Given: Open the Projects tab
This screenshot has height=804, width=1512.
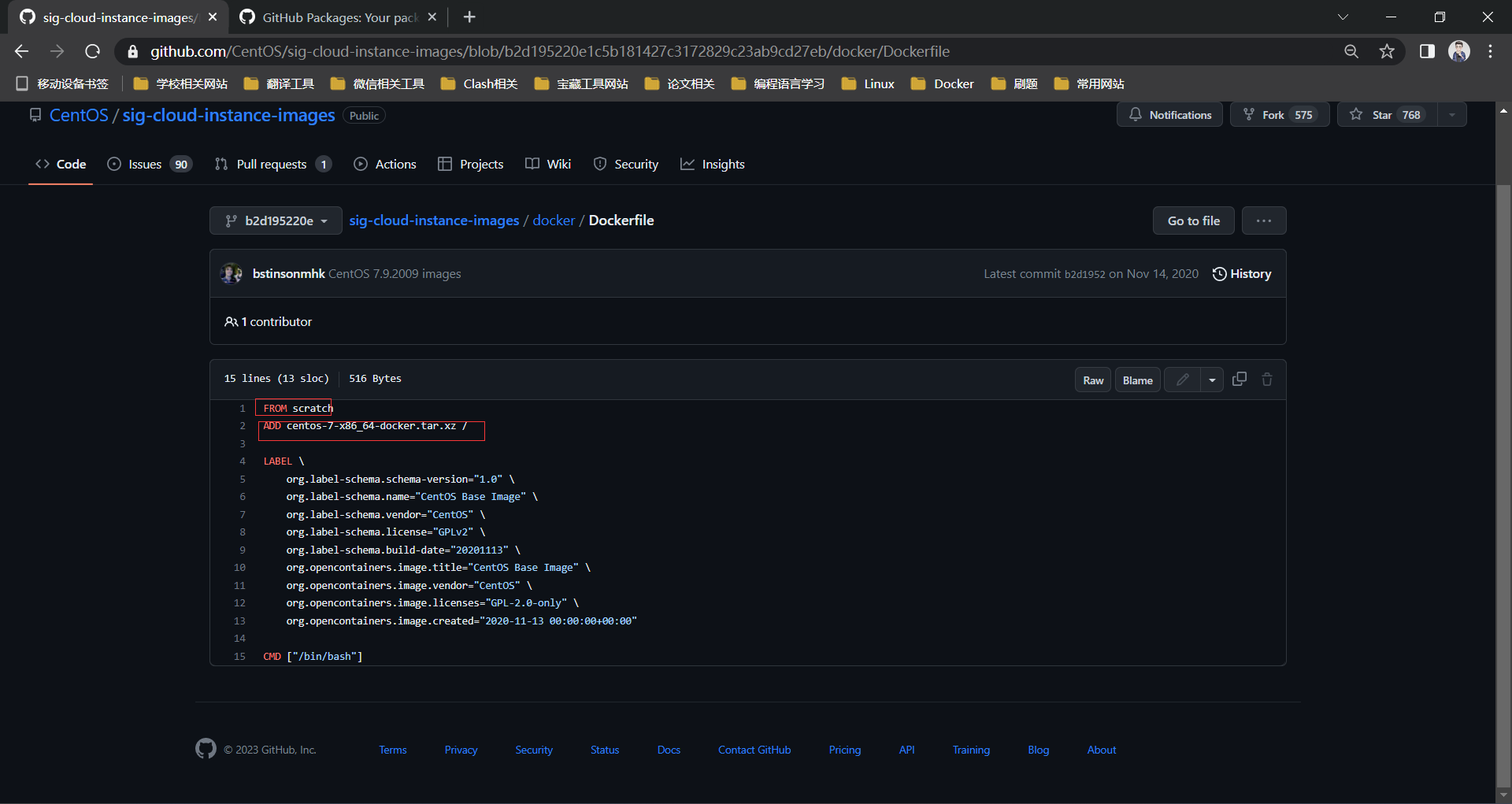Looking at the screenshot, I should [471, 164].
